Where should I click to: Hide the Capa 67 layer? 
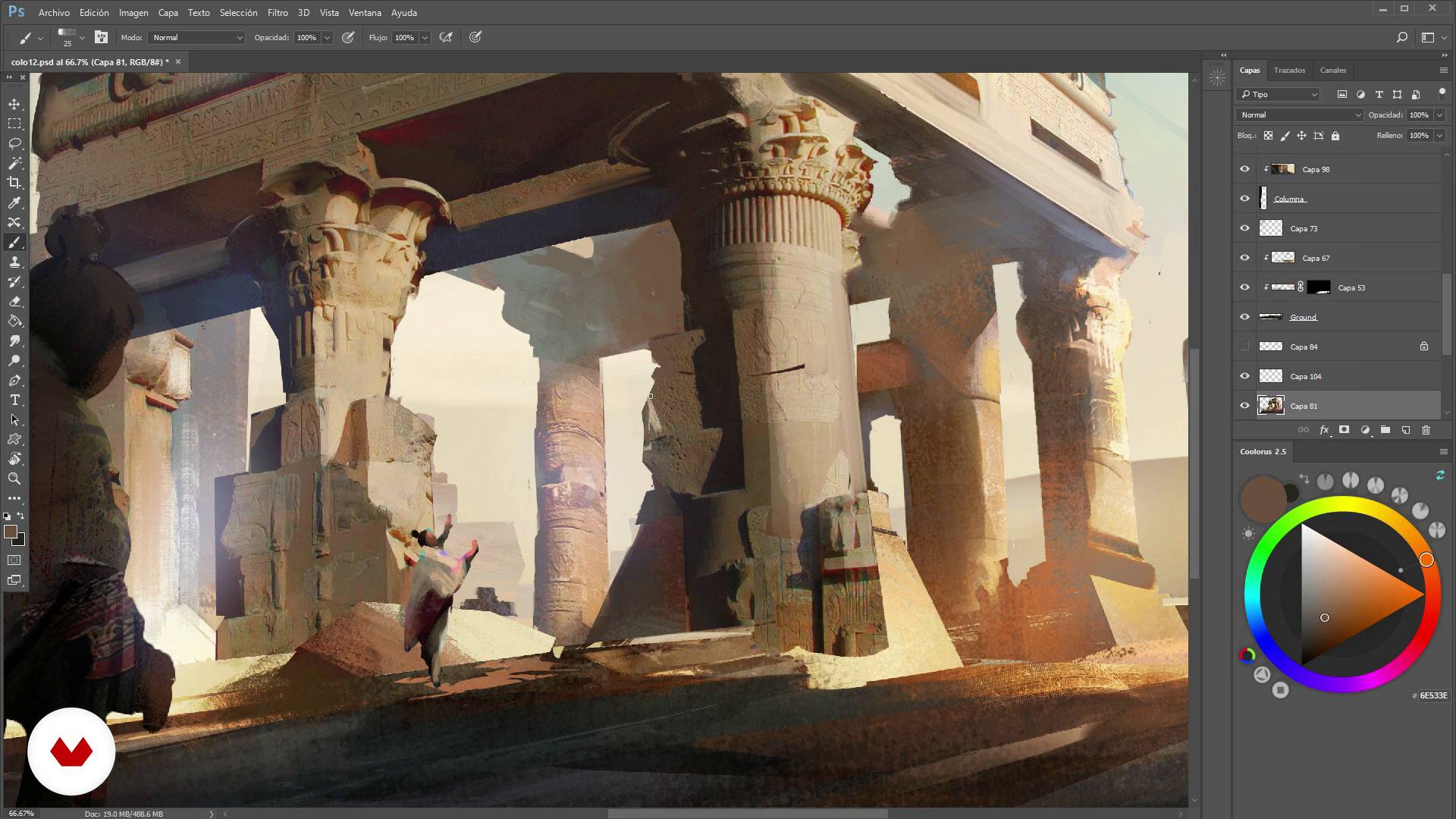(1244, 258)
